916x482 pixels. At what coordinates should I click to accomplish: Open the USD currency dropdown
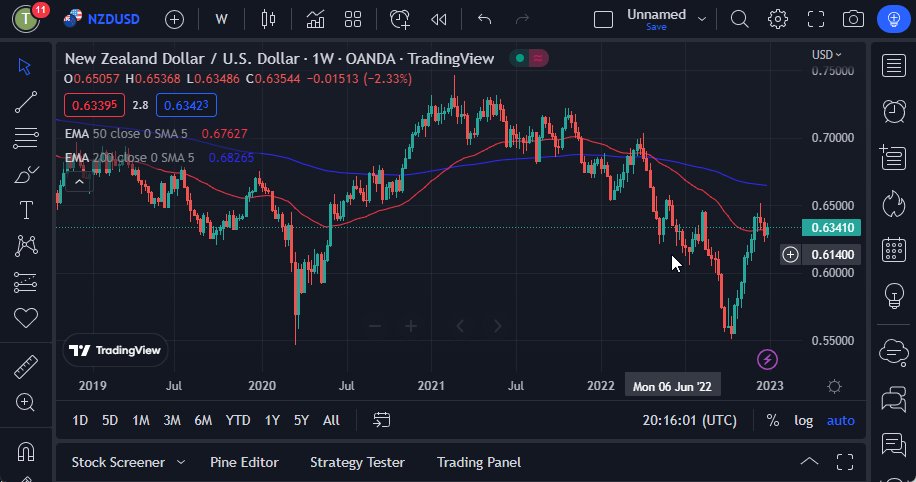(826, 54)
